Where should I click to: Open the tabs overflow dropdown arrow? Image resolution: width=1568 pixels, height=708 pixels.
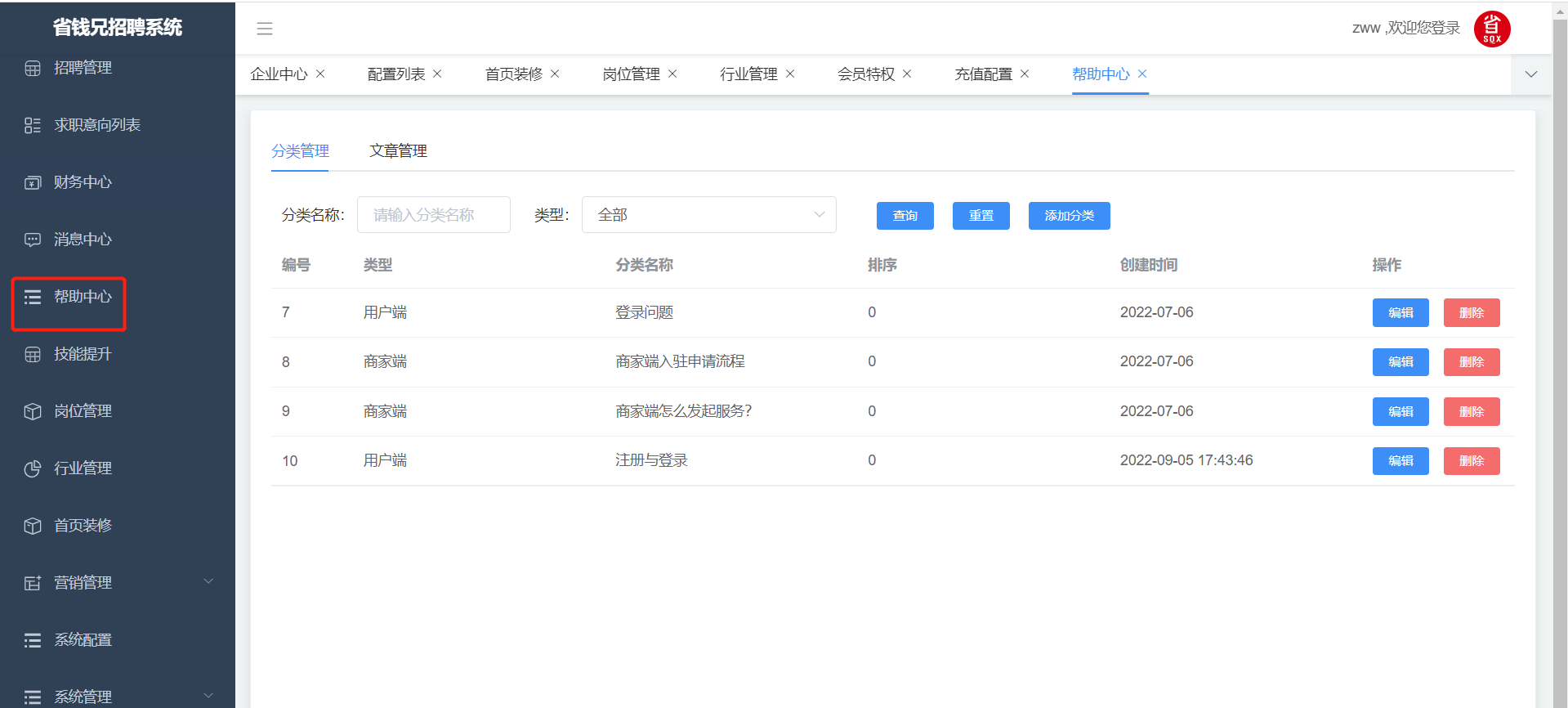pos(1530,74)
